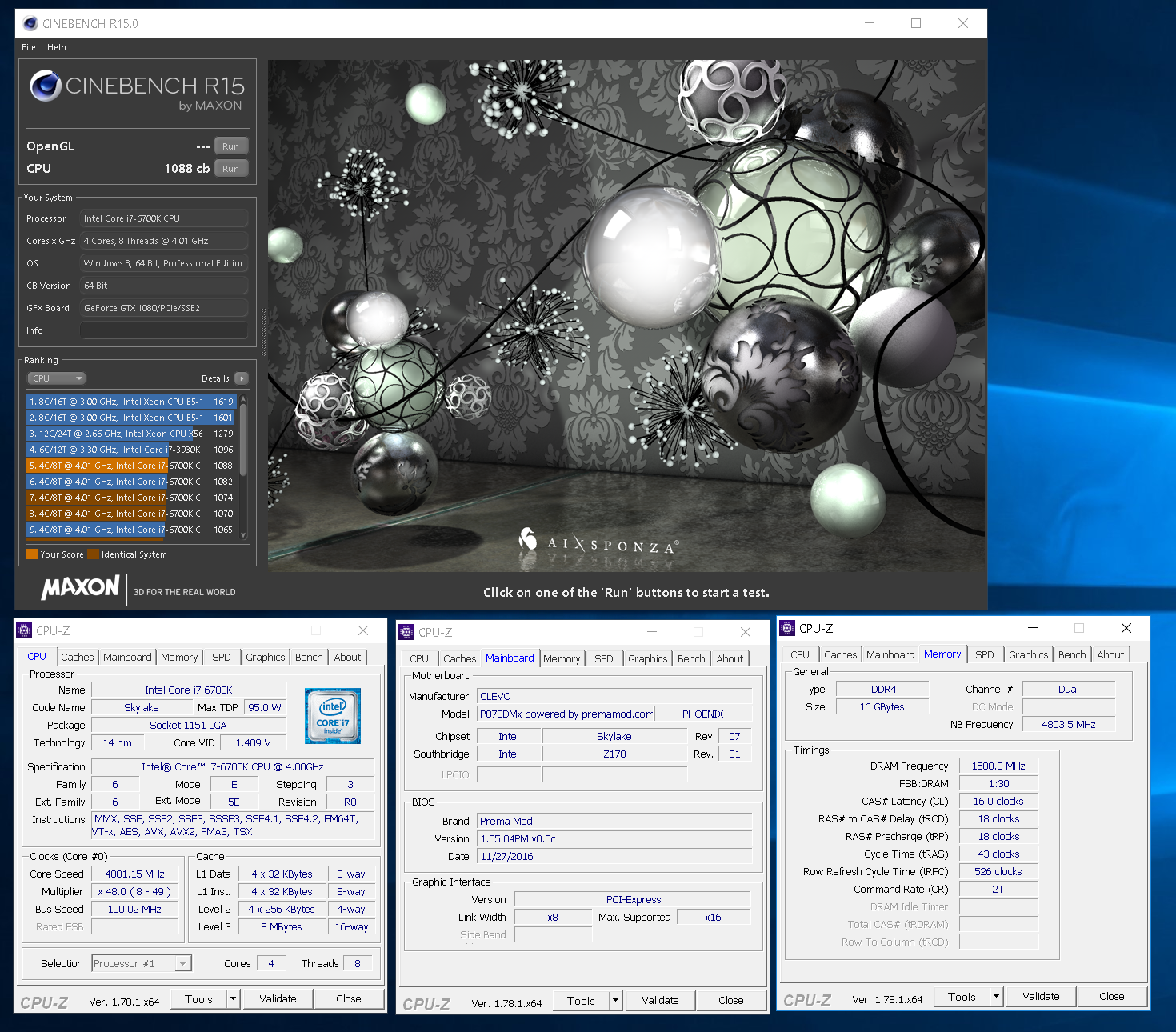Viewport: 1176px width, 1032px height.
Task: Switch to Caches tab in middle CPU-Z
Action: click(460, 658)
